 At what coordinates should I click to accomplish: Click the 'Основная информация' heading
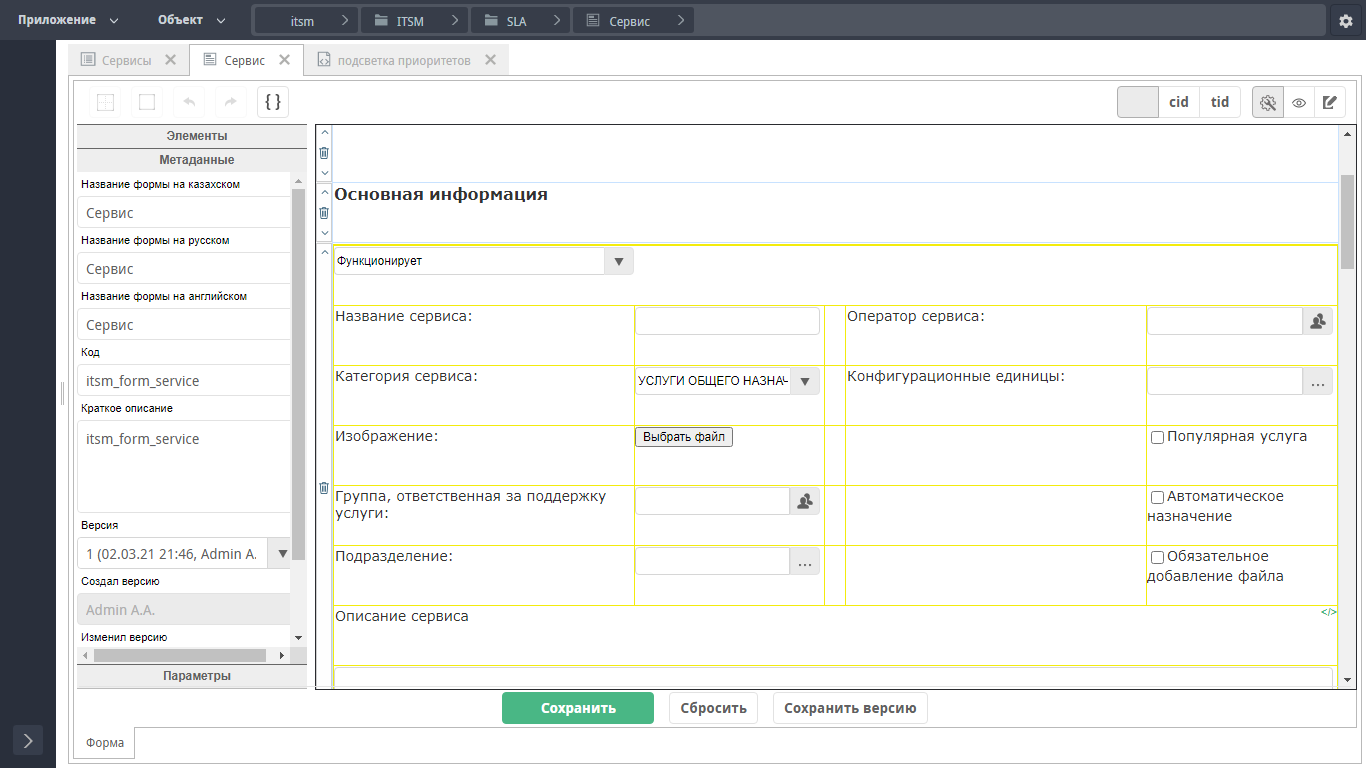pyautogui.click(x=441, y=194)
